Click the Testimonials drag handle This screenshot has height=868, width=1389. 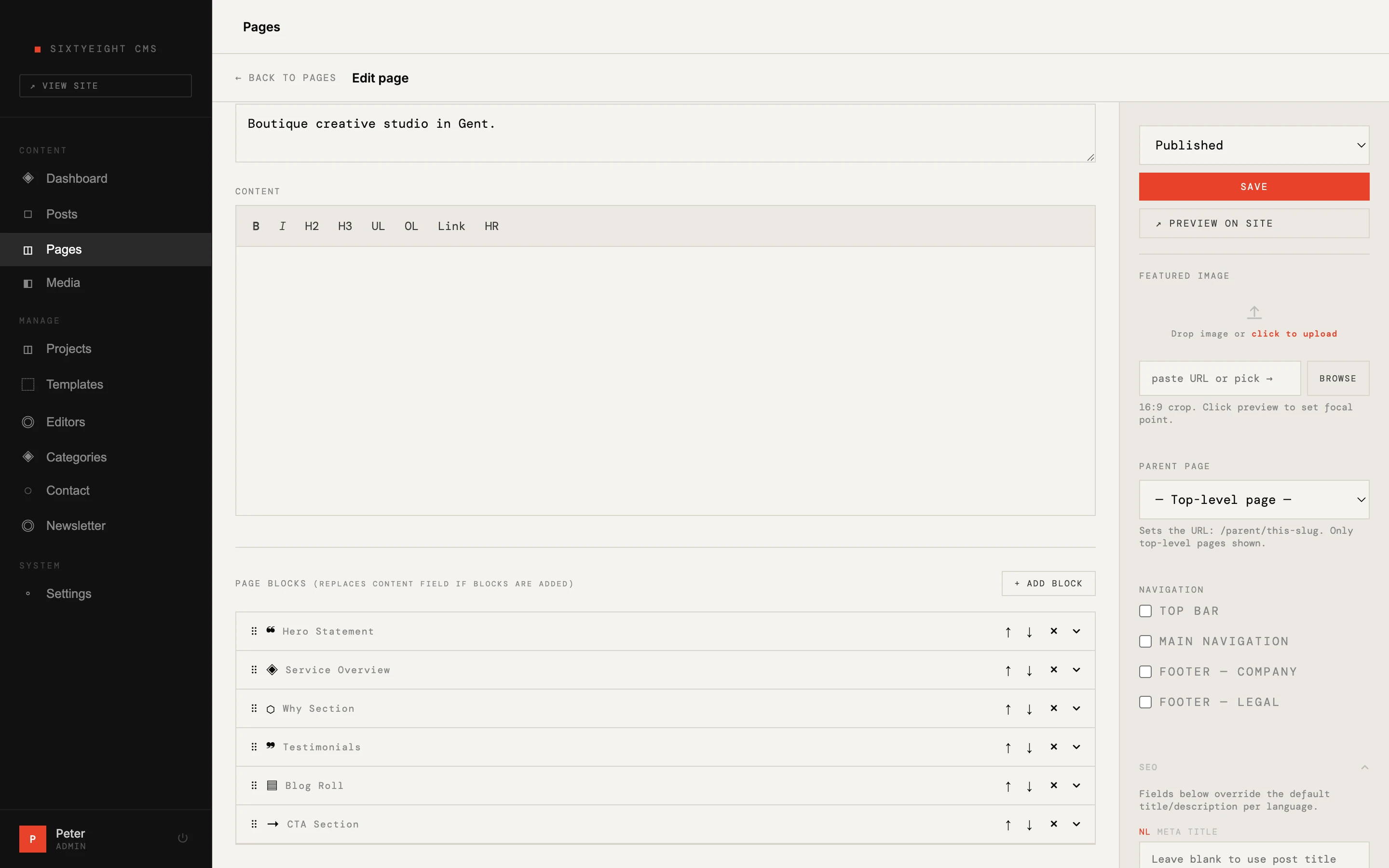(x=254, y=747)
